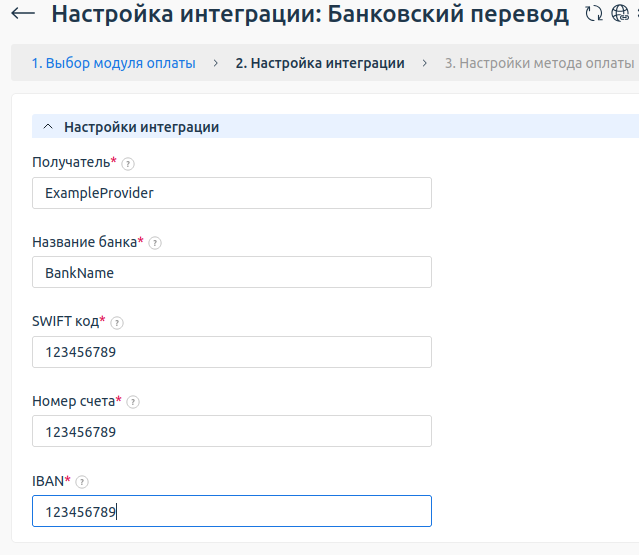
Task: Focus the Название банка field
Action: [x=232, y=272]
